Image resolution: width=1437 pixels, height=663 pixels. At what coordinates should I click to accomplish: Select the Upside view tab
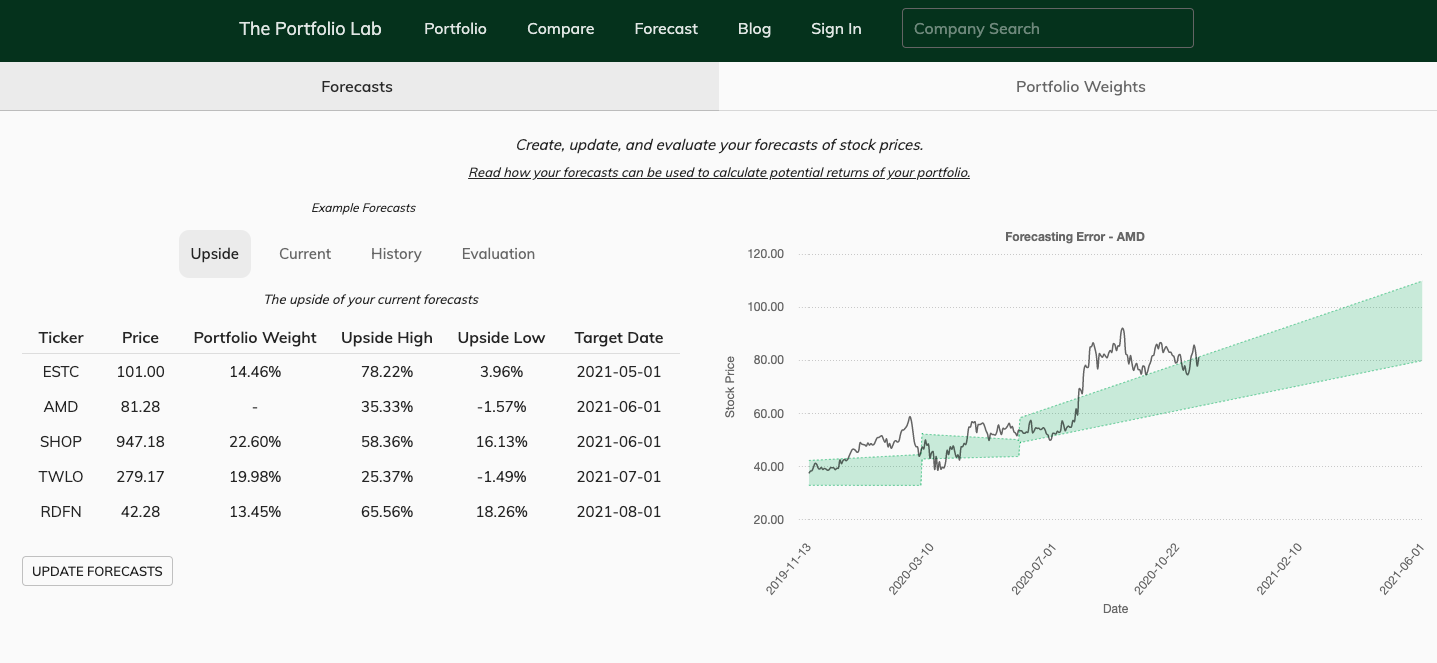pos(215,254)
